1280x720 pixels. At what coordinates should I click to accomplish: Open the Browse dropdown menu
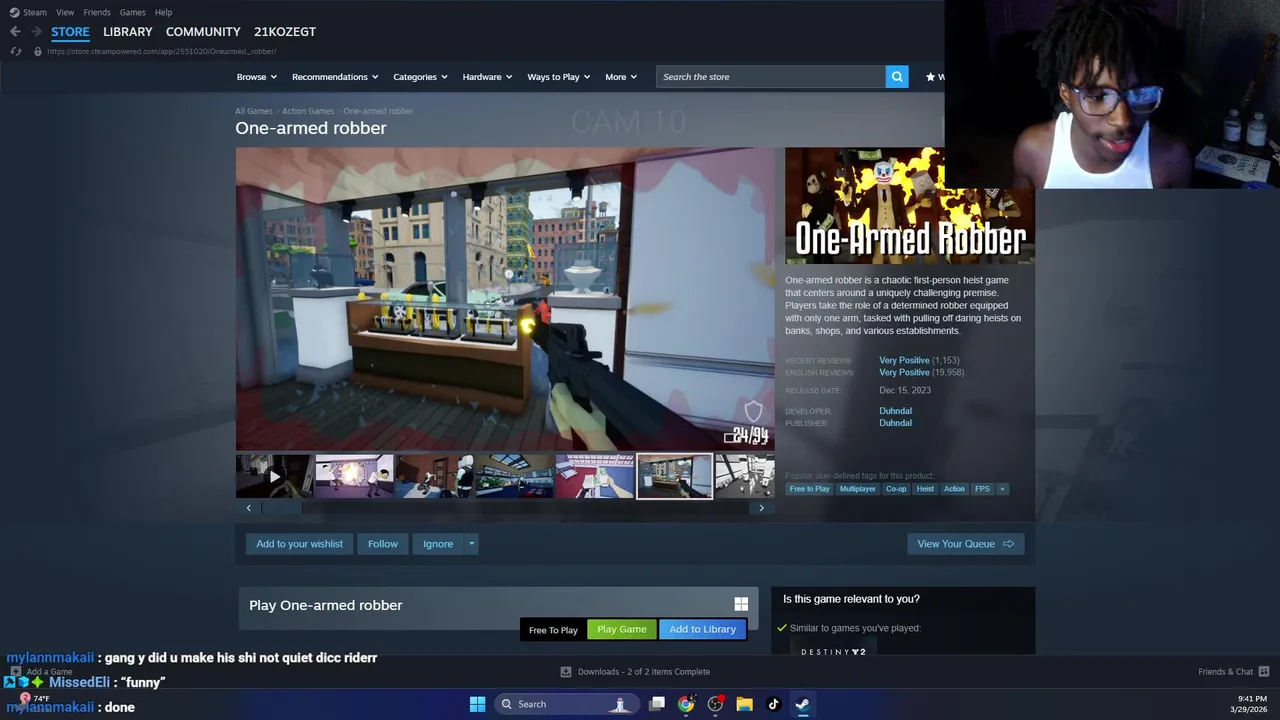tap(256, 77)
